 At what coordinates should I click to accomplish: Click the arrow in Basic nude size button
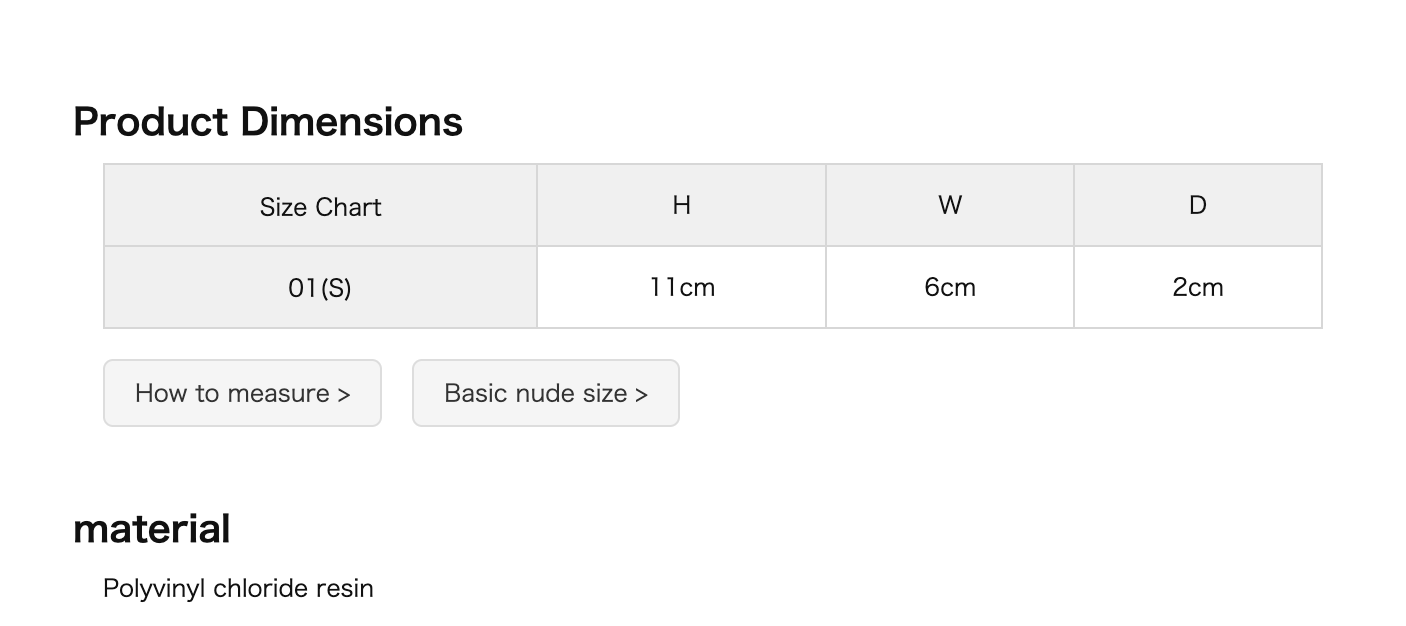pyautogui.click(x=641, y=394)
